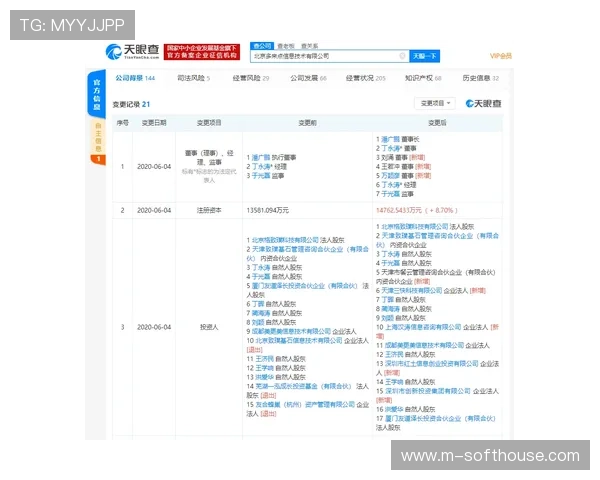The width and height of the screenshot is (600, 480).
Task: Open 丁永涛 经理 link in 变更前 column
Action: [262, 167]
